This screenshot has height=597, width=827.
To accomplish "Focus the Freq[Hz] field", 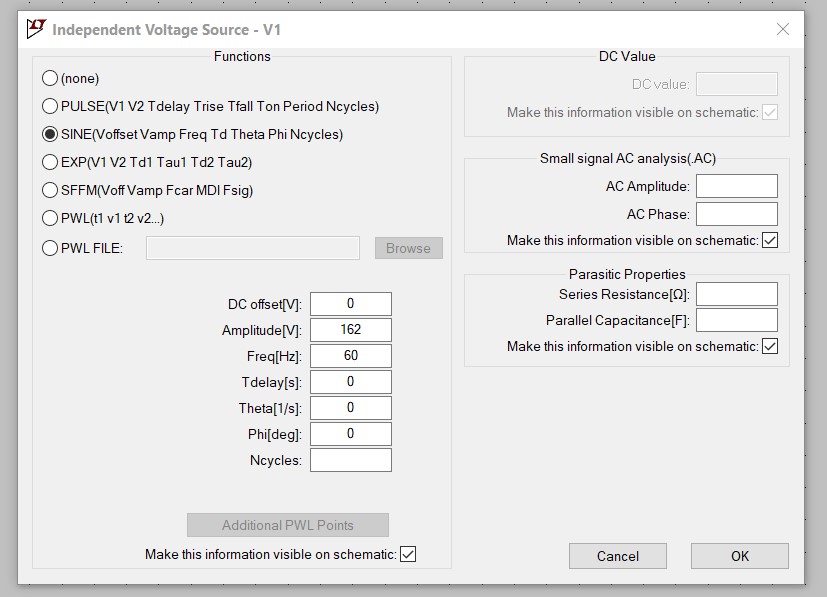I will (x=351, y=355).
